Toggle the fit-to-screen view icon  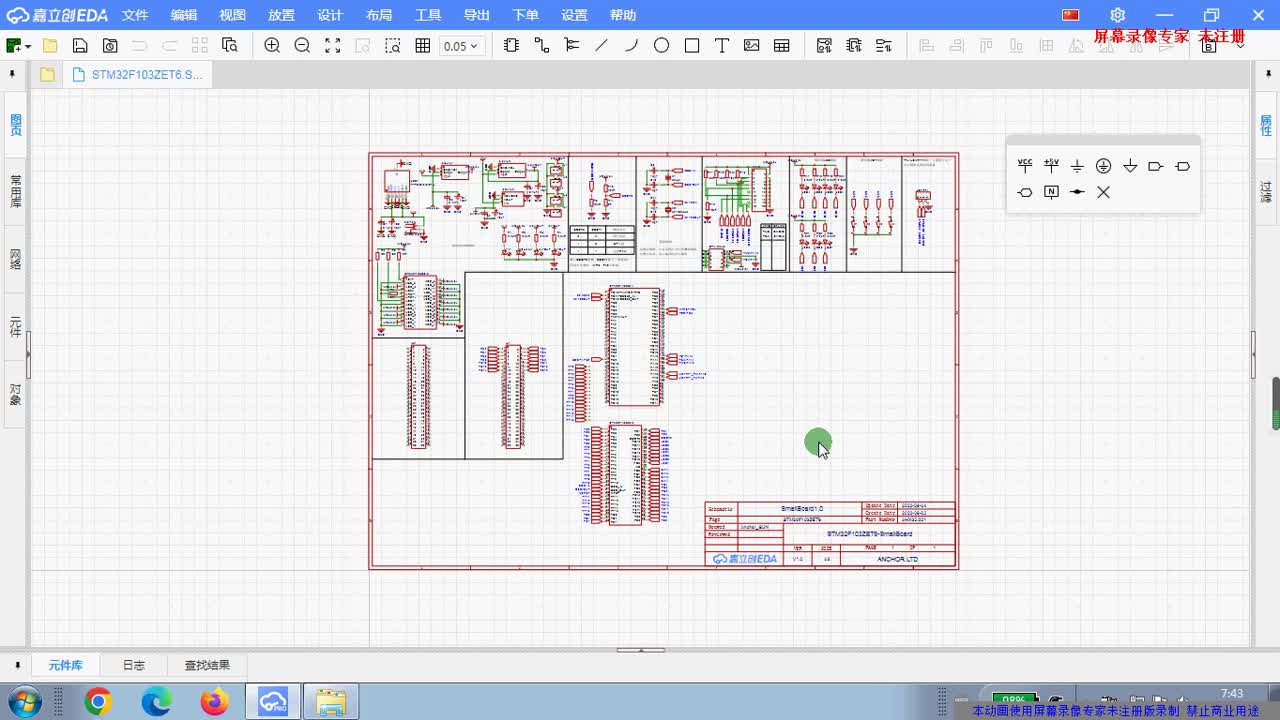(x=332, y=45)
